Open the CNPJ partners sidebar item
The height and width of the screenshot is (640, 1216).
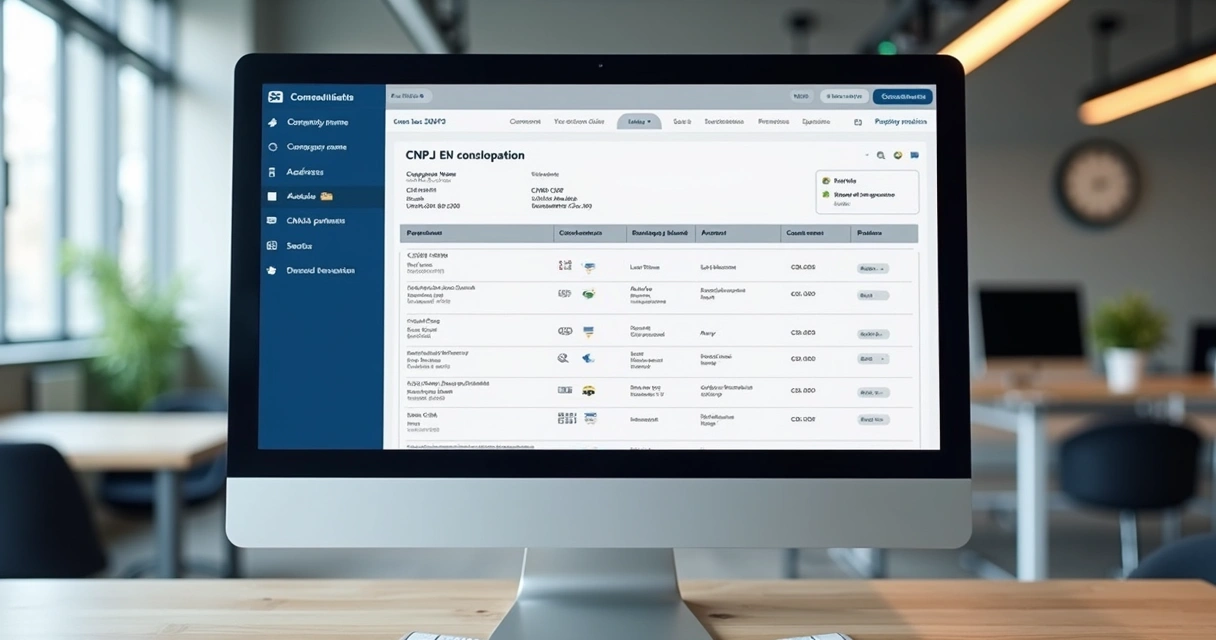[315, 221]
